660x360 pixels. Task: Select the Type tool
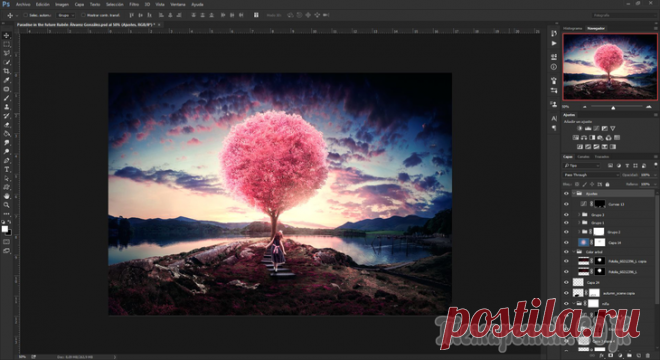pos(6,169)
